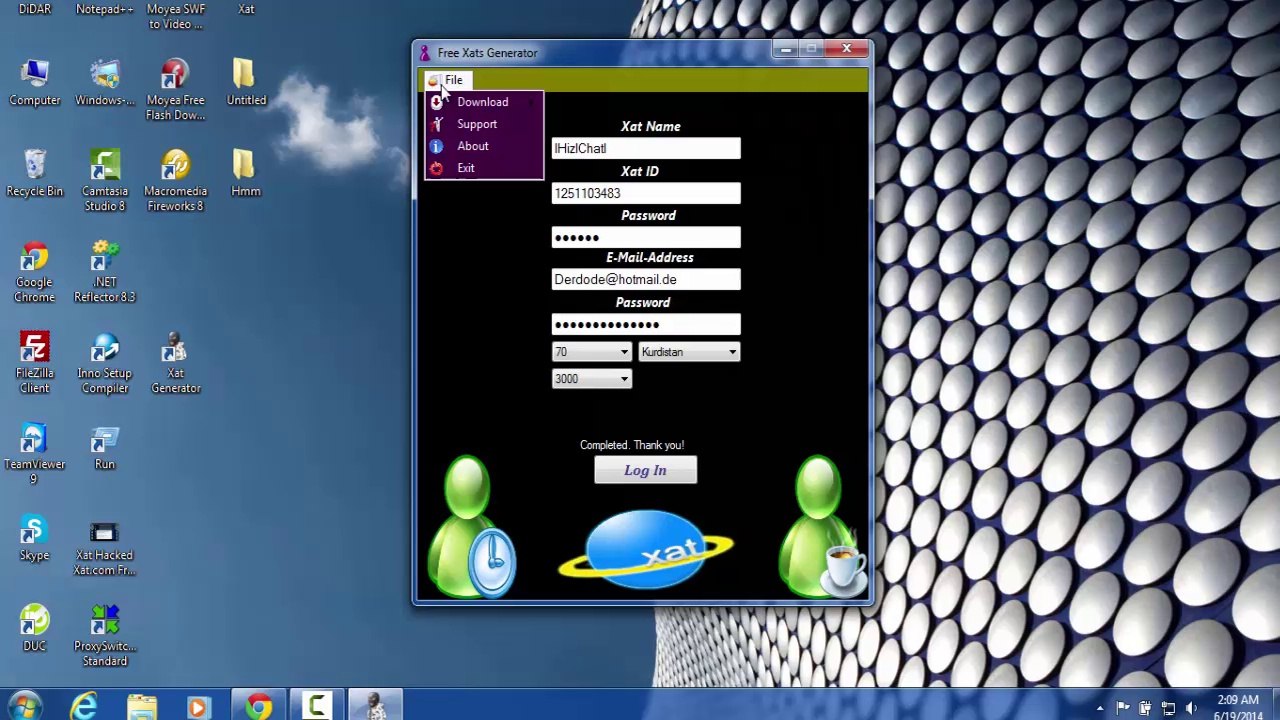
Task: Open Action Center flag icon
Action: 1123,709
